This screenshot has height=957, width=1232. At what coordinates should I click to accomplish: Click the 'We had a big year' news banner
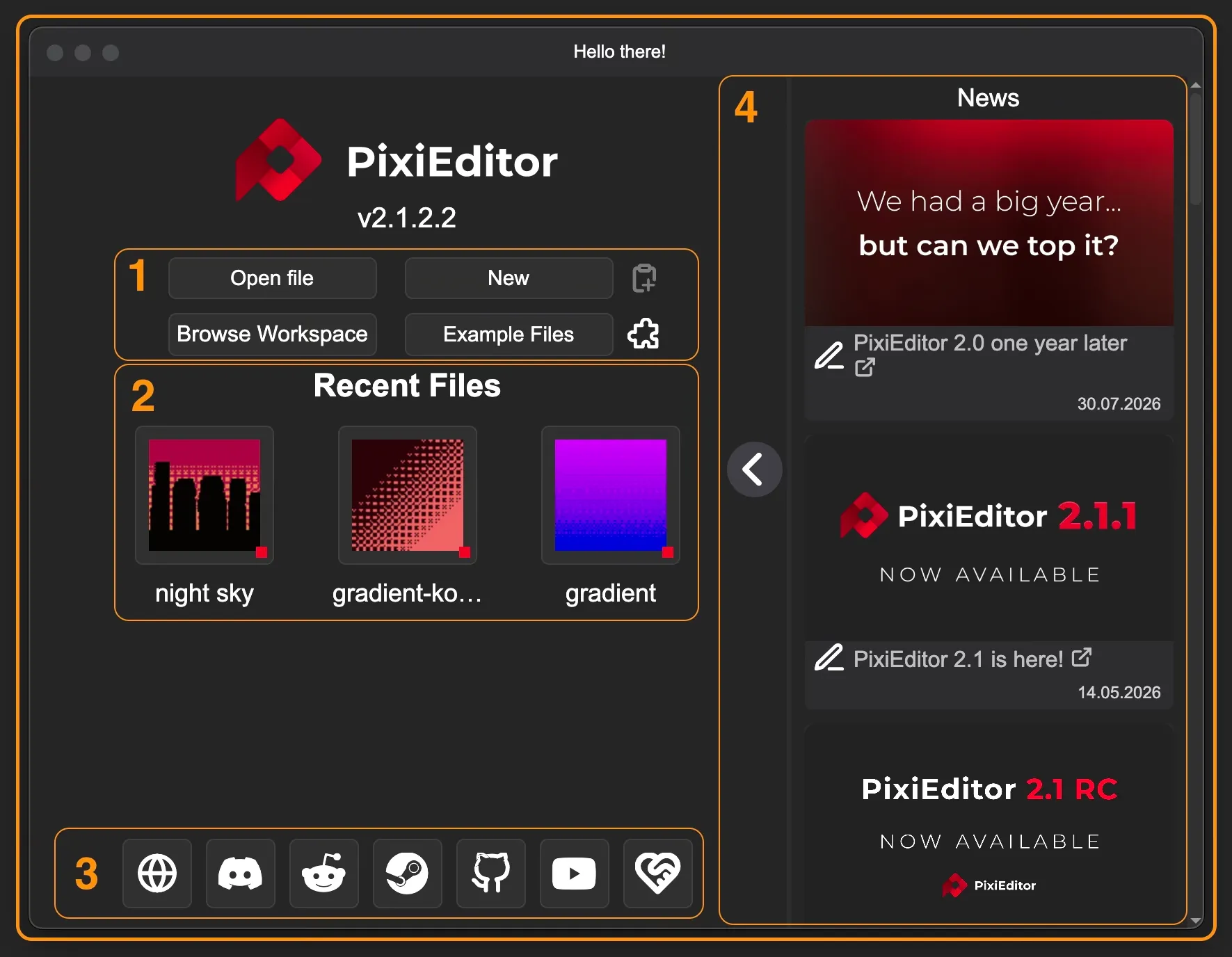click(x=989, y=223)
